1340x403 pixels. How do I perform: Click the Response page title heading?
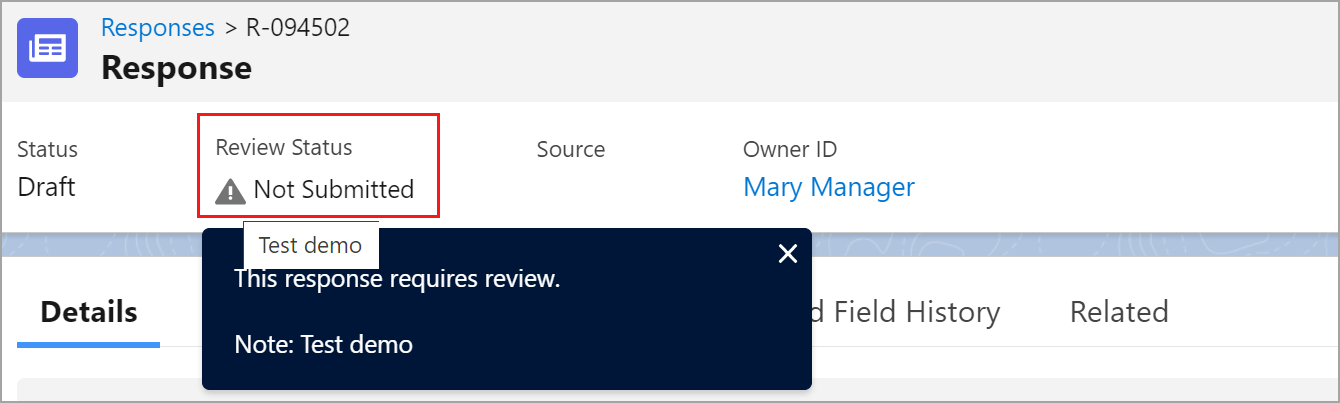pyautogui.click(x=177, y=68)
